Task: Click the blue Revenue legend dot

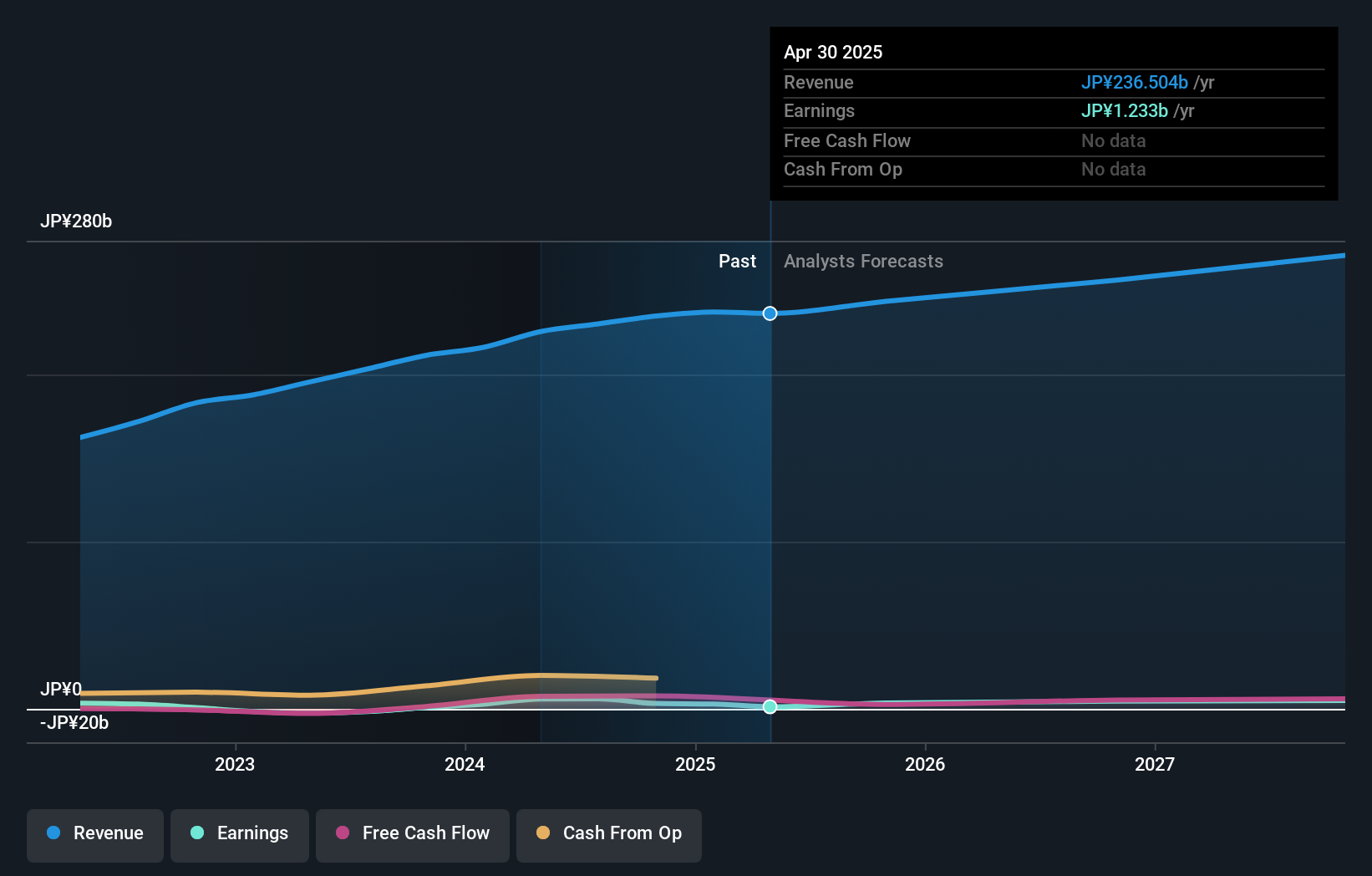Action: coord(53,833)
